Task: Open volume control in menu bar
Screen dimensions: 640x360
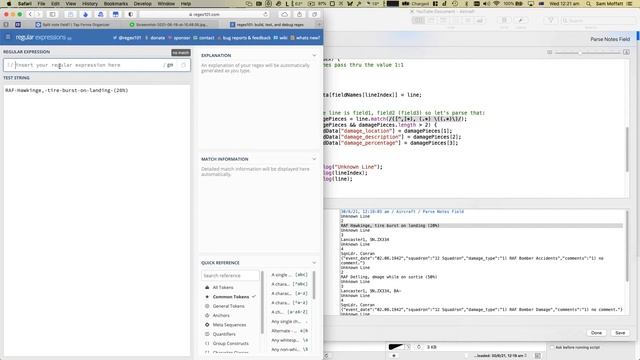Action: pos(487,4)
